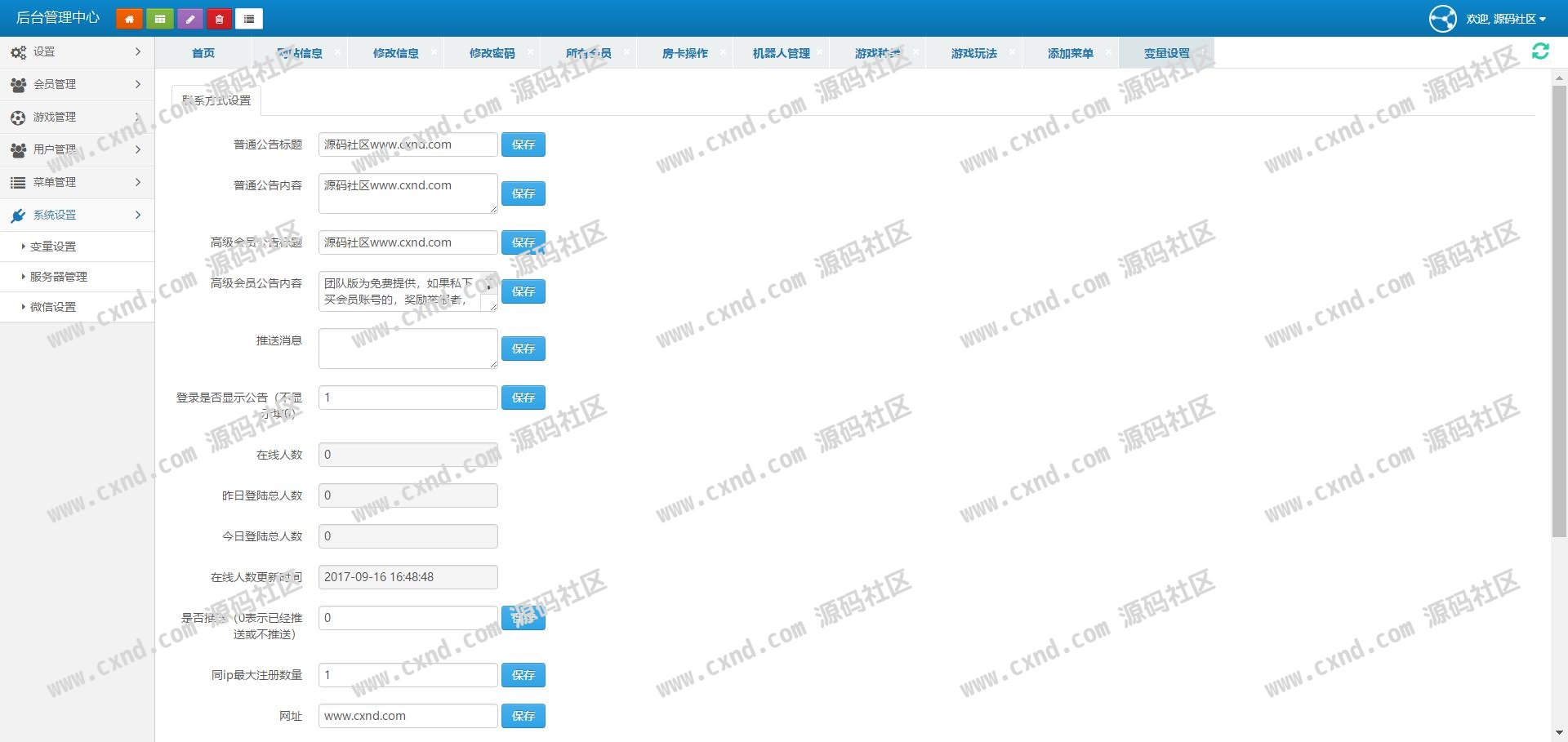Viewport: 1568px width, 742px height.
Task: Expand the 设置 sidebar menu
Action: coord(77,52)
